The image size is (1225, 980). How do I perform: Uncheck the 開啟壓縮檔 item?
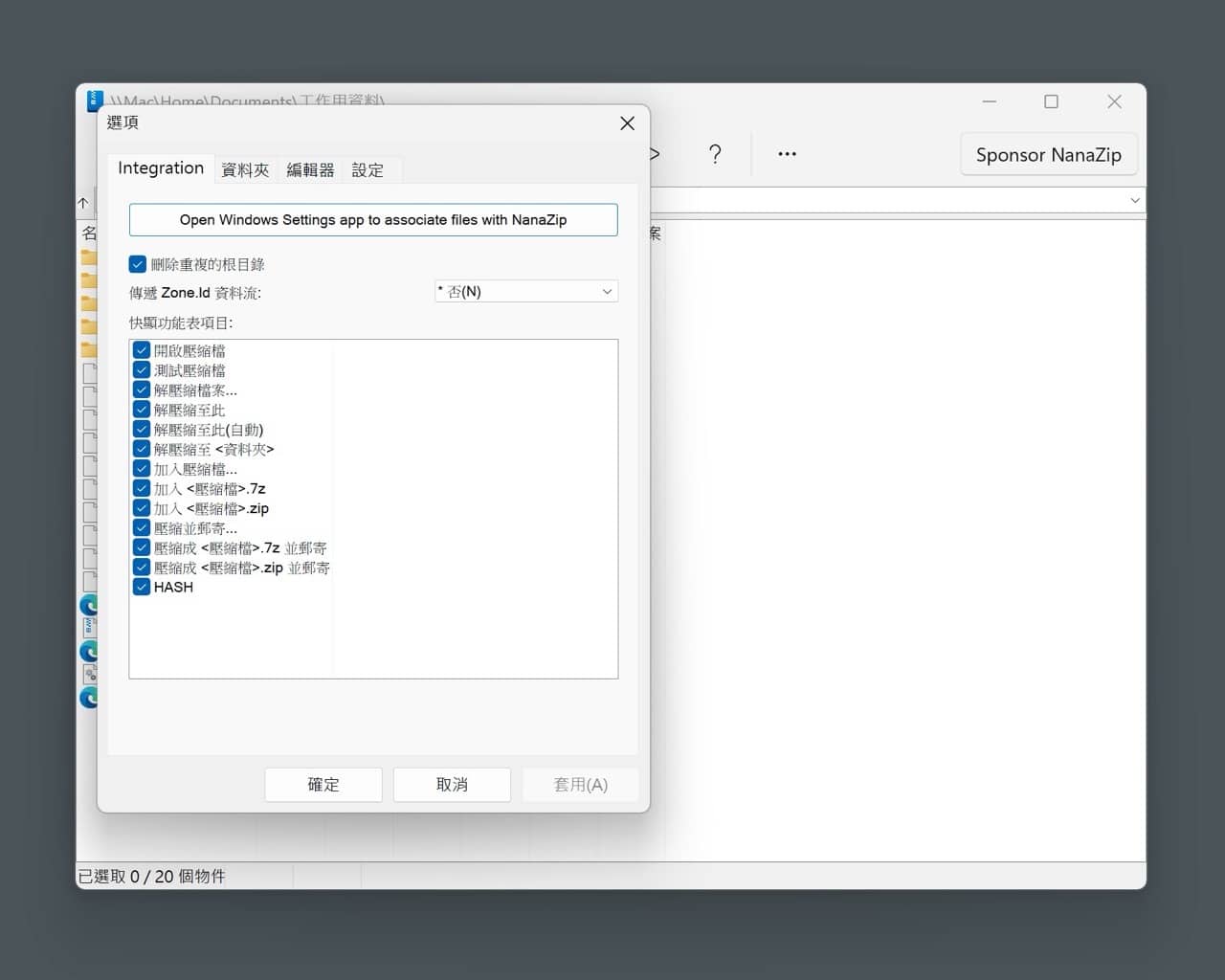tap(142, 350)
